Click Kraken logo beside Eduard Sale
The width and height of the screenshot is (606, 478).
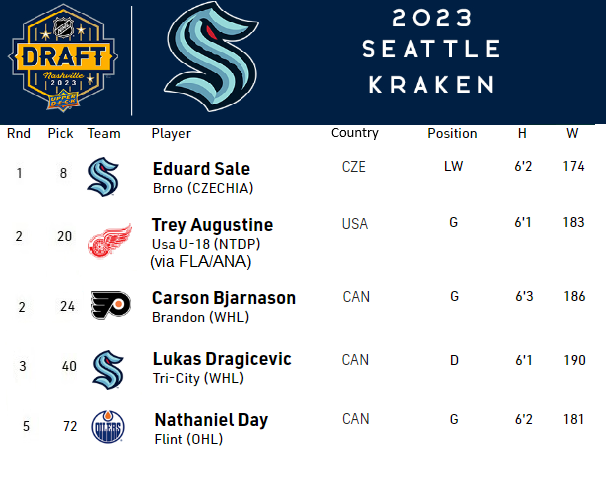tap(104, 177)
